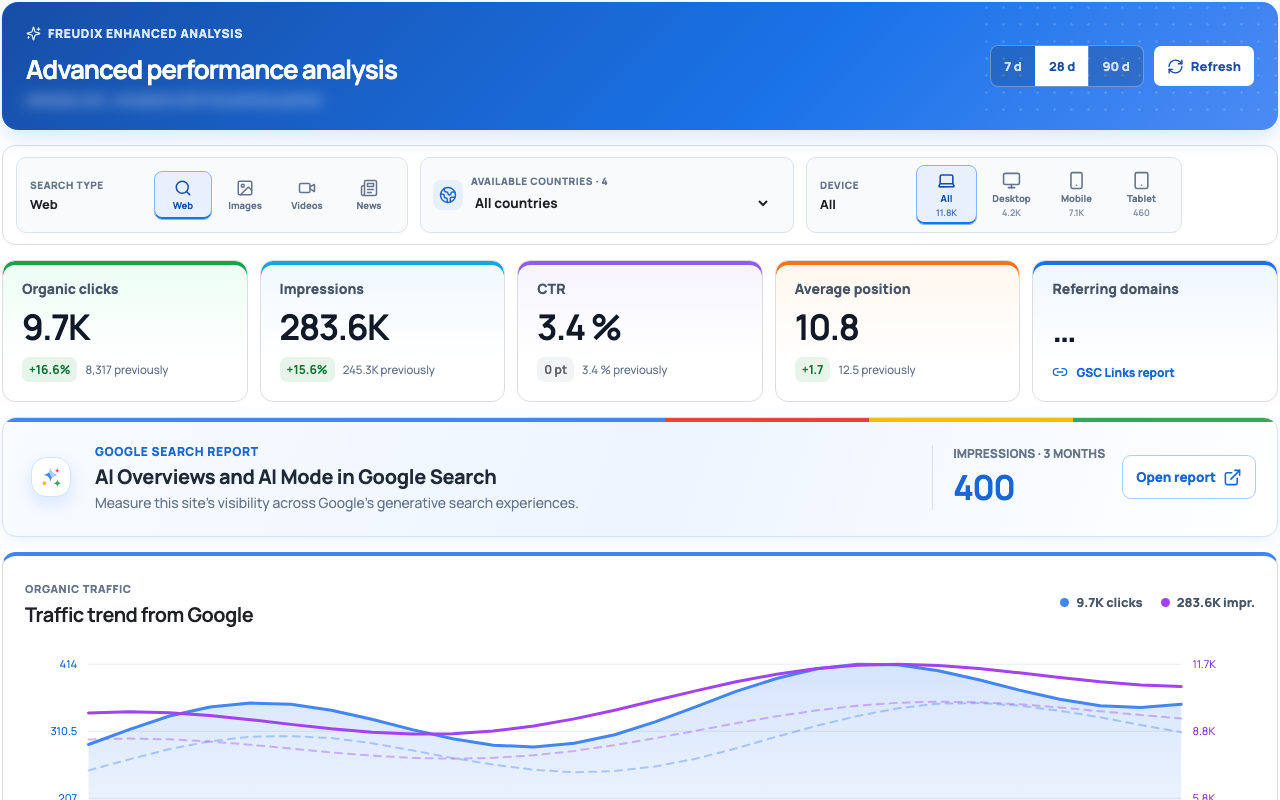Click the CTR card
Image resolution: width=1280 pixels, height=800 pixels.
point(640,332)
